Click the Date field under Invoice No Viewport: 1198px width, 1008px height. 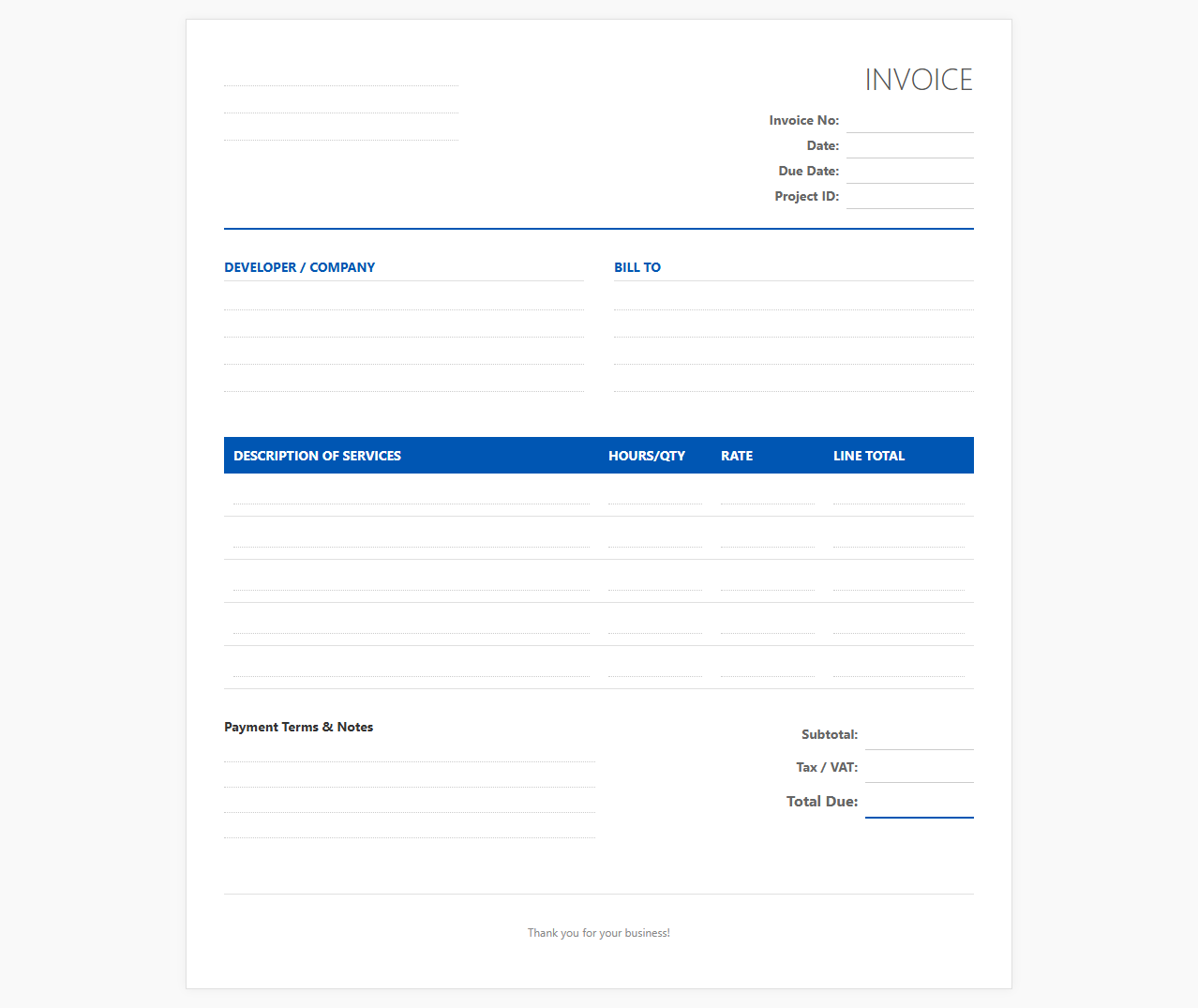[909, 146]
